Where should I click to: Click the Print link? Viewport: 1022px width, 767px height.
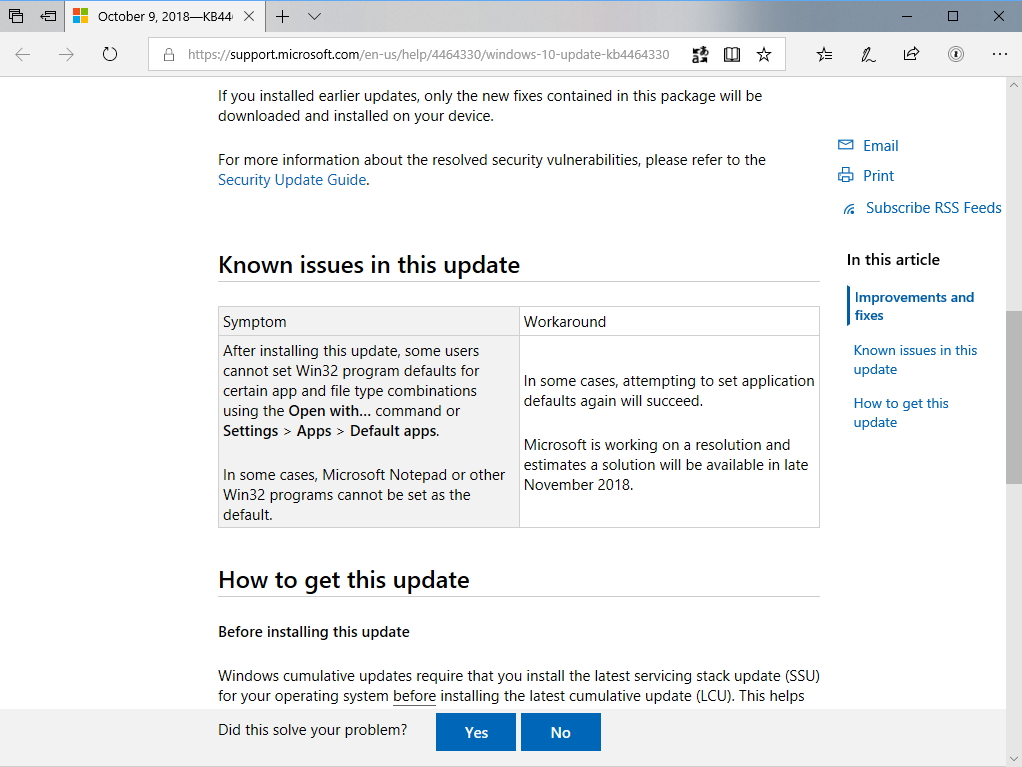coord(878,176)
